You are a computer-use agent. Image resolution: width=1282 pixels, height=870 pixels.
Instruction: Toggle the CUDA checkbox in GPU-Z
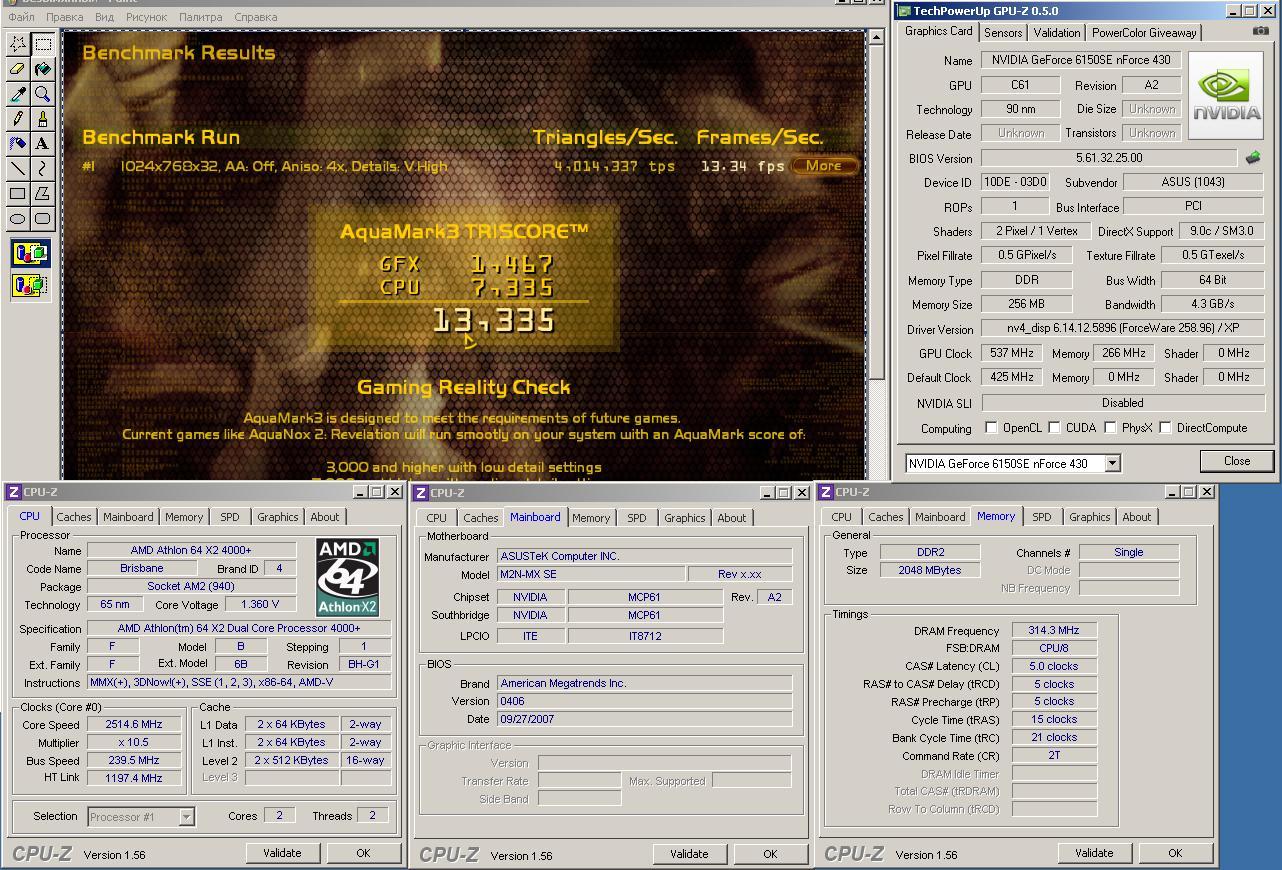click(1054, 428)
